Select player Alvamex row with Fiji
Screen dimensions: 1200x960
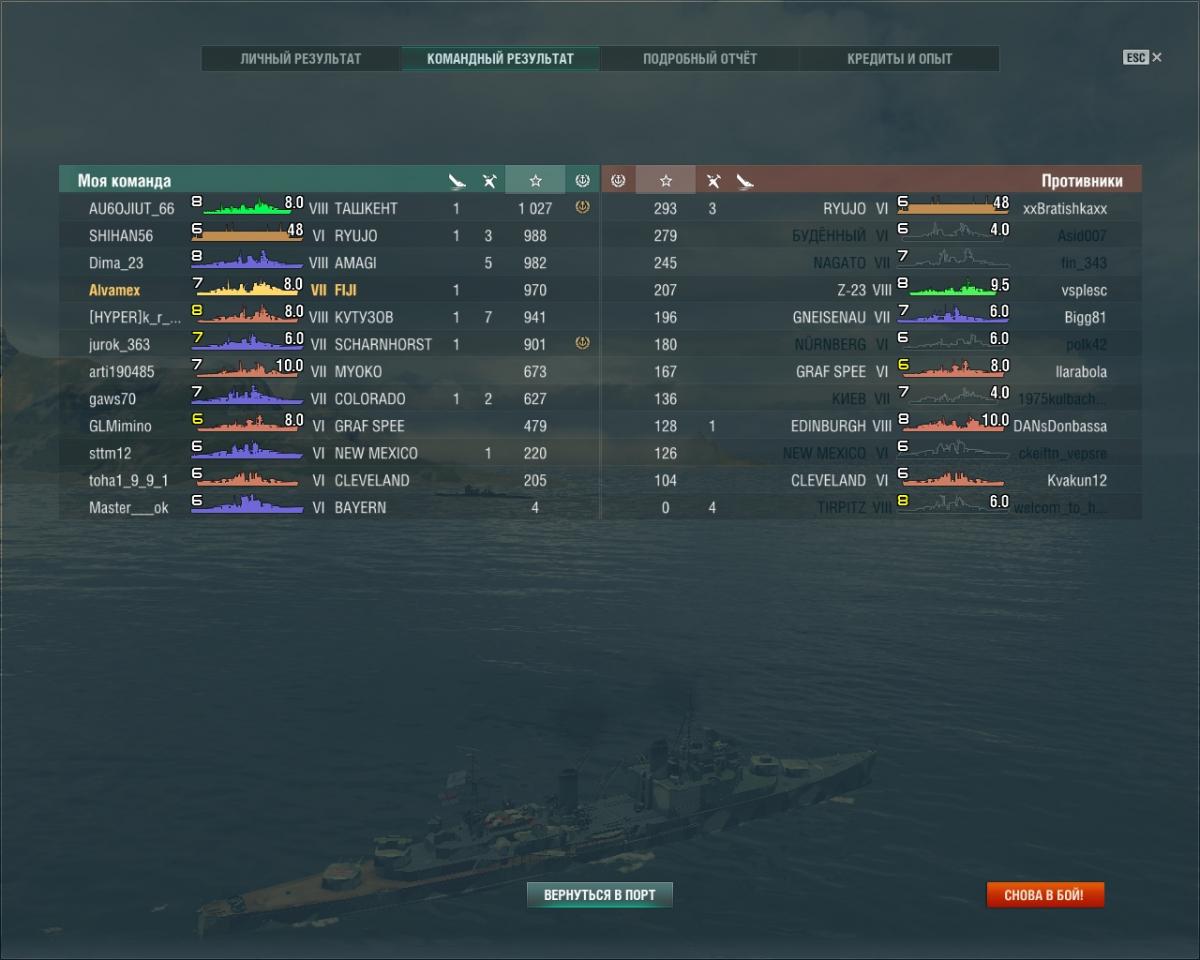click(x=329, y=290)
